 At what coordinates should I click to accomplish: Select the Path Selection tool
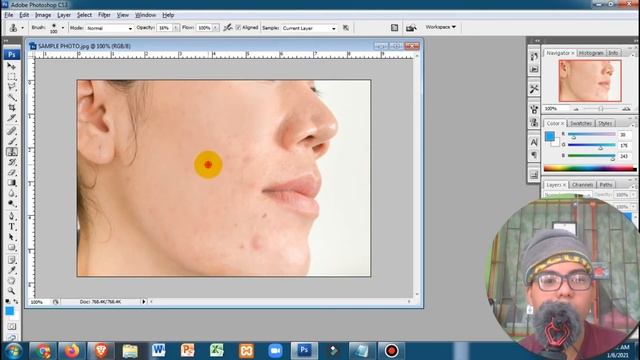click(x=11, y=237)
